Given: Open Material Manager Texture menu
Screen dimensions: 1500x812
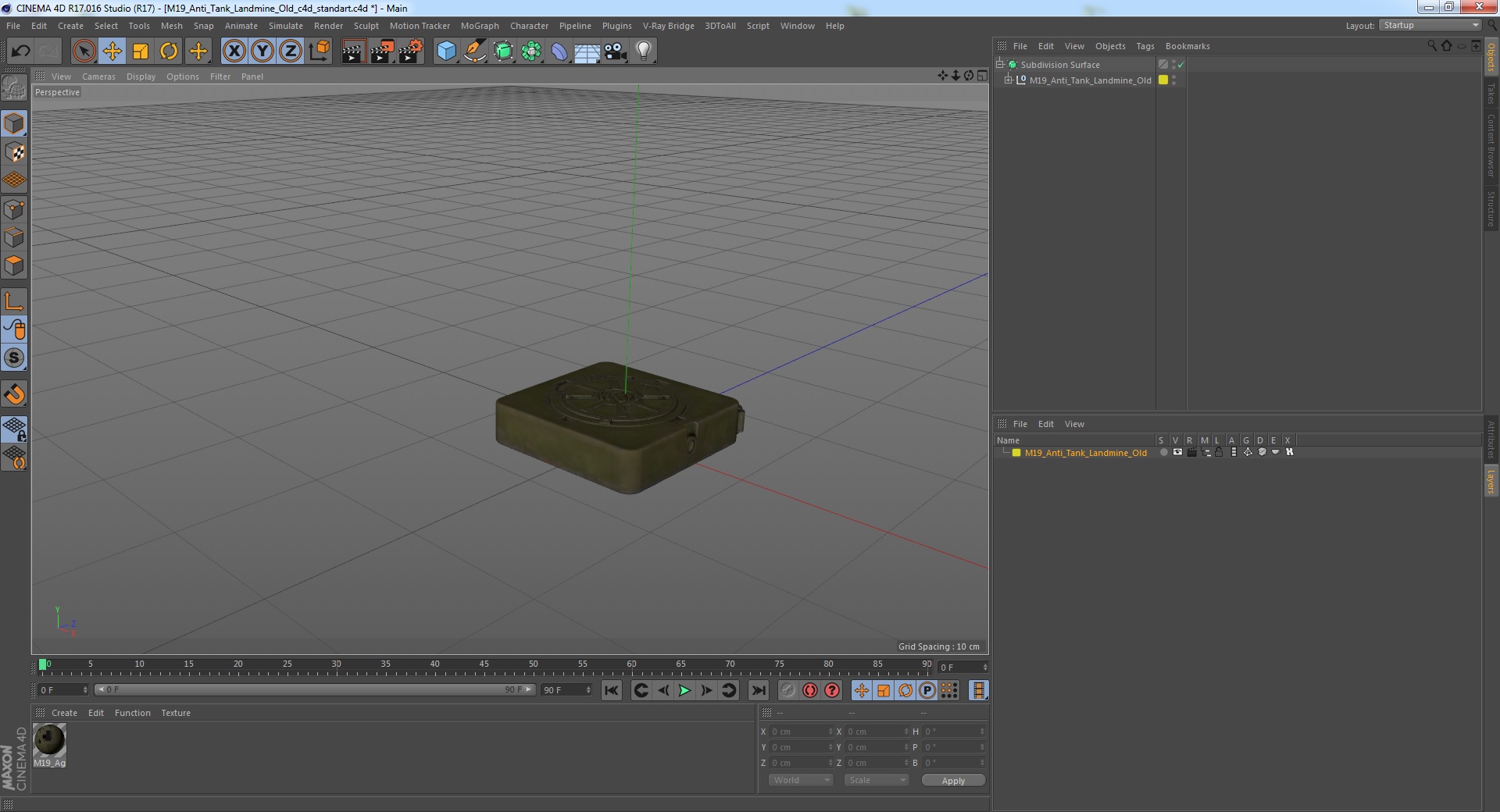Looking at the screenshot, I should [176, 713].
